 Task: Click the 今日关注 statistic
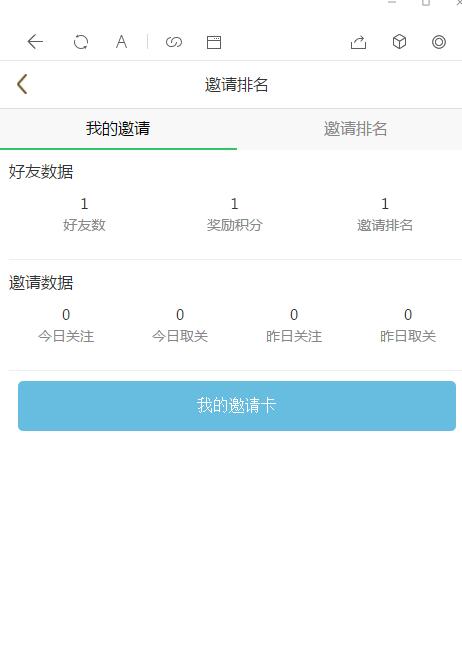tap(66, 326)
